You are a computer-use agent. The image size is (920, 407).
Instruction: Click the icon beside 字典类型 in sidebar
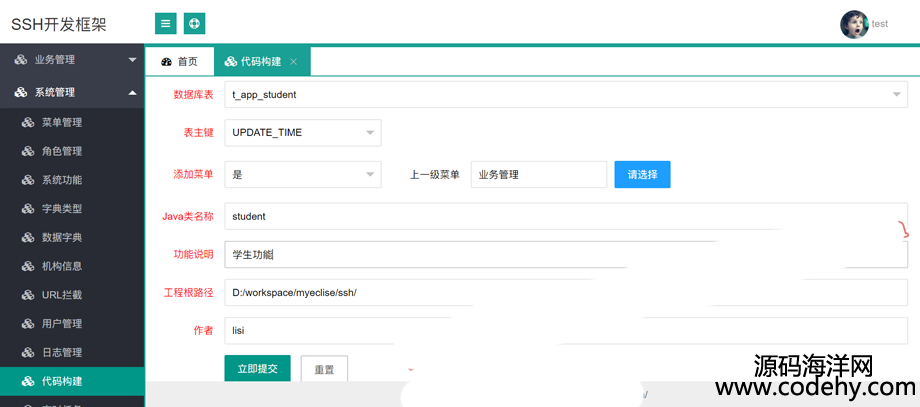coord(28,209)
